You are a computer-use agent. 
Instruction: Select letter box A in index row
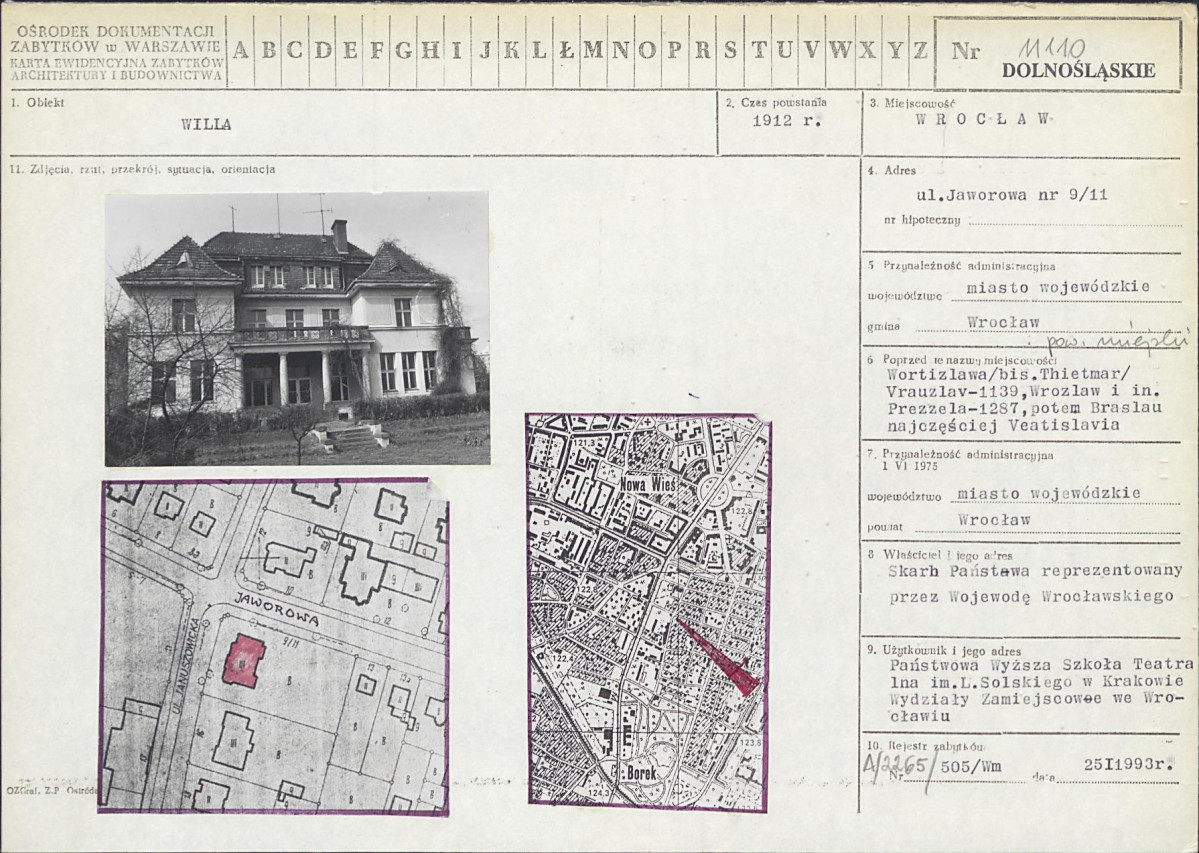click(x=241, y=51)
